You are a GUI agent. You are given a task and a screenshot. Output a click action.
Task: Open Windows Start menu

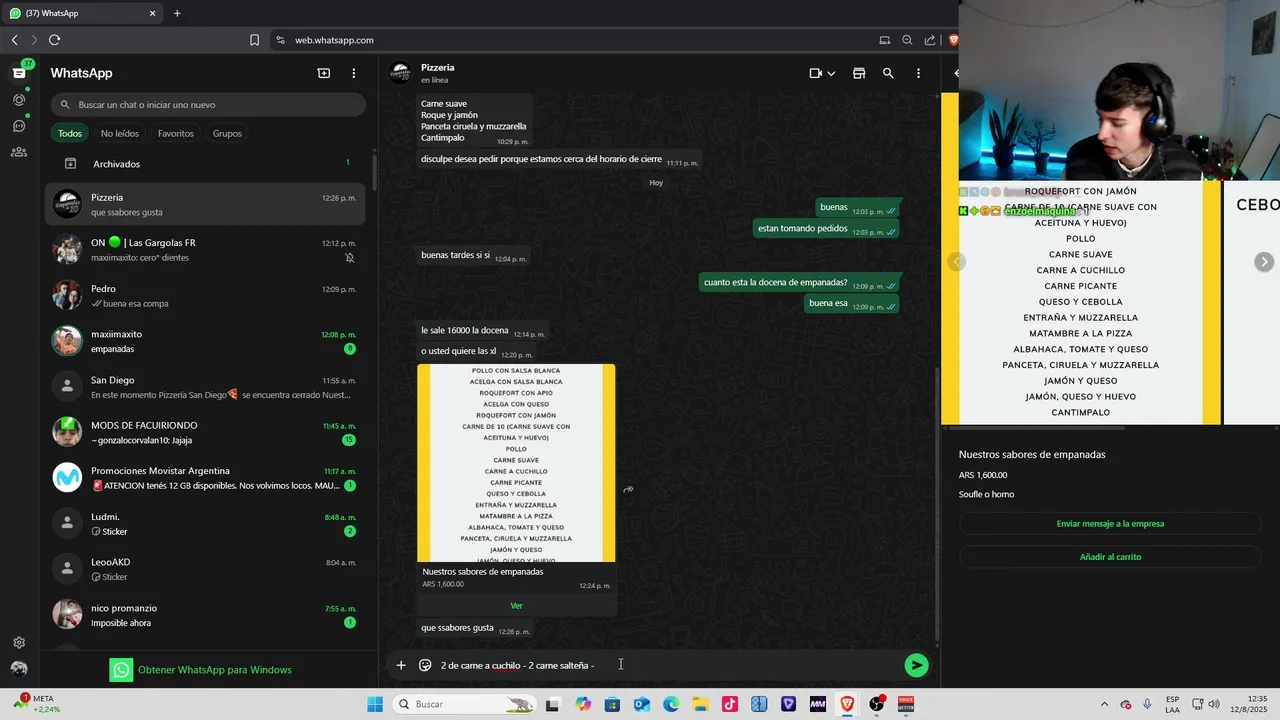coord(375,704)
